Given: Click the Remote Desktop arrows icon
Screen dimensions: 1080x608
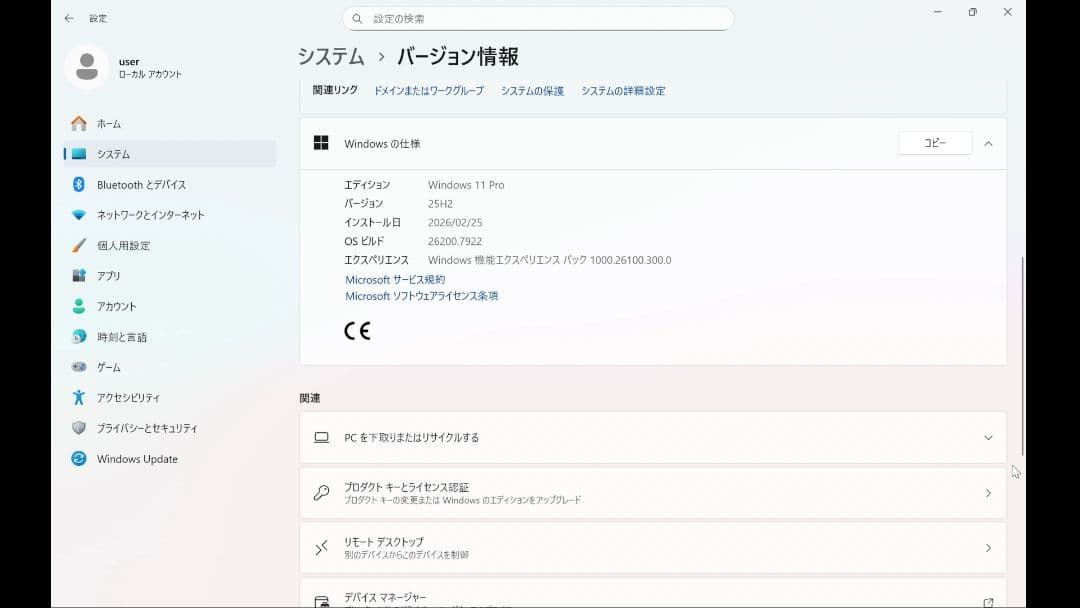Looking at the screenshot, I should tap(322, 547).
